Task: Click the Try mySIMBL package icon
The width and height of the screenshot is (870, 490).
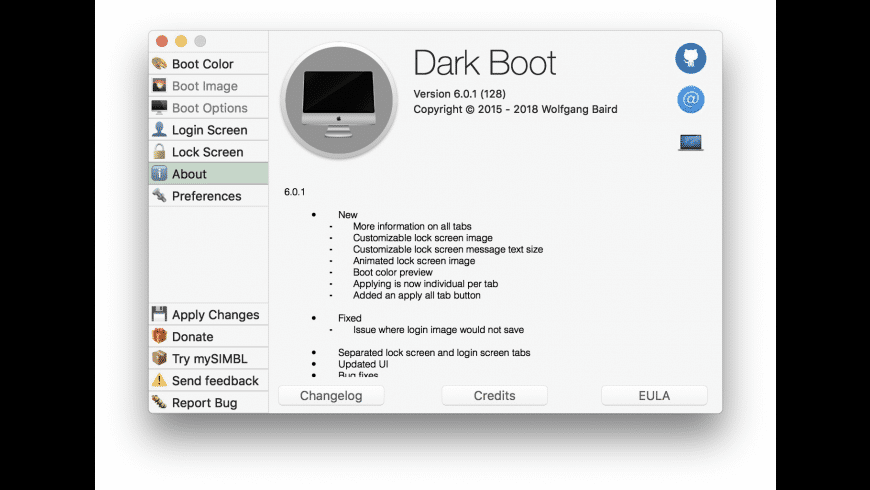Action: click(x=159, y=358)
